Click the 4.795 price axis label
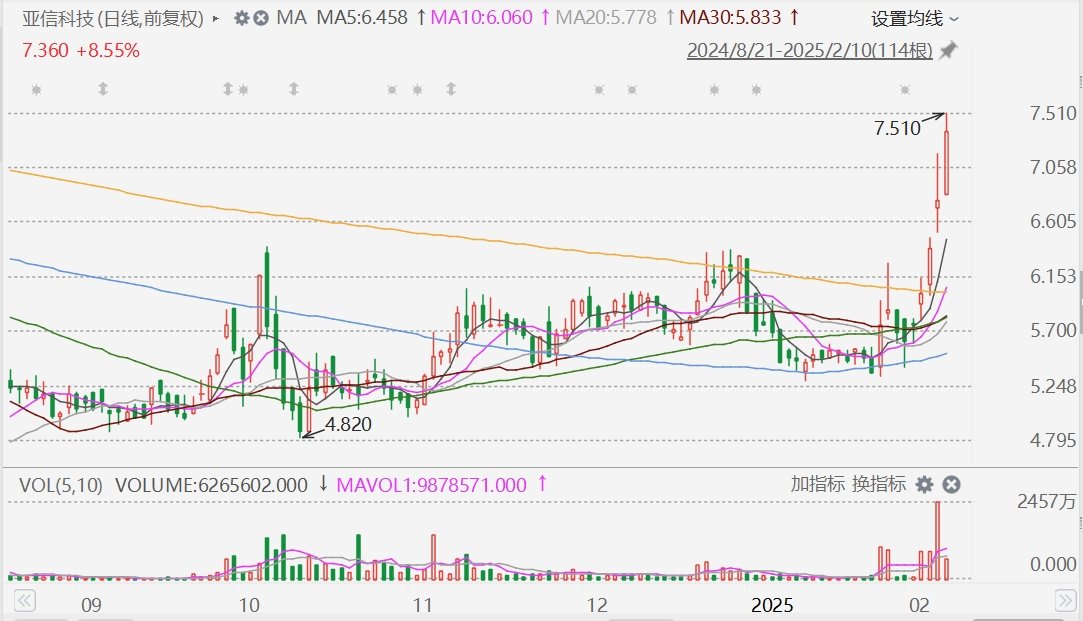Screen dimensions: 1083x621 (x=1053, y=440)
